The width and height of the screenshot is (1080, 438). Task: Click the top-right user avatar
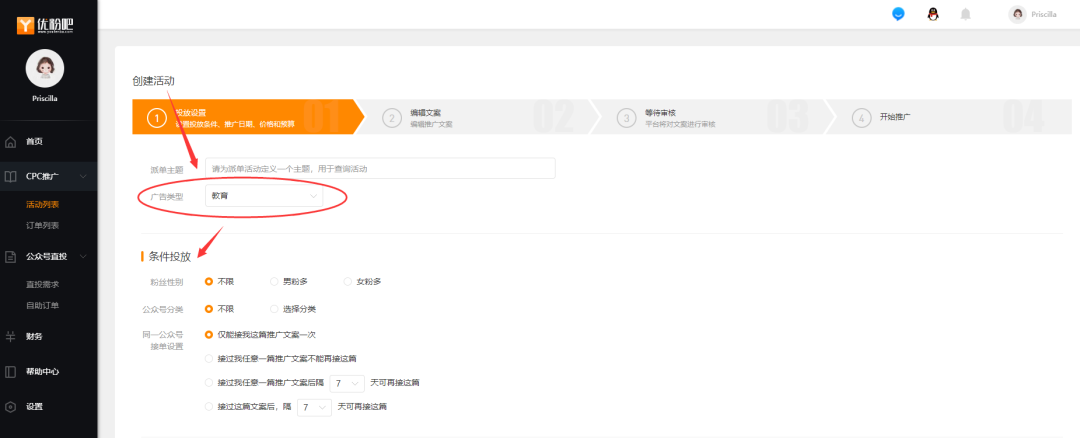tap(1017, 14)
